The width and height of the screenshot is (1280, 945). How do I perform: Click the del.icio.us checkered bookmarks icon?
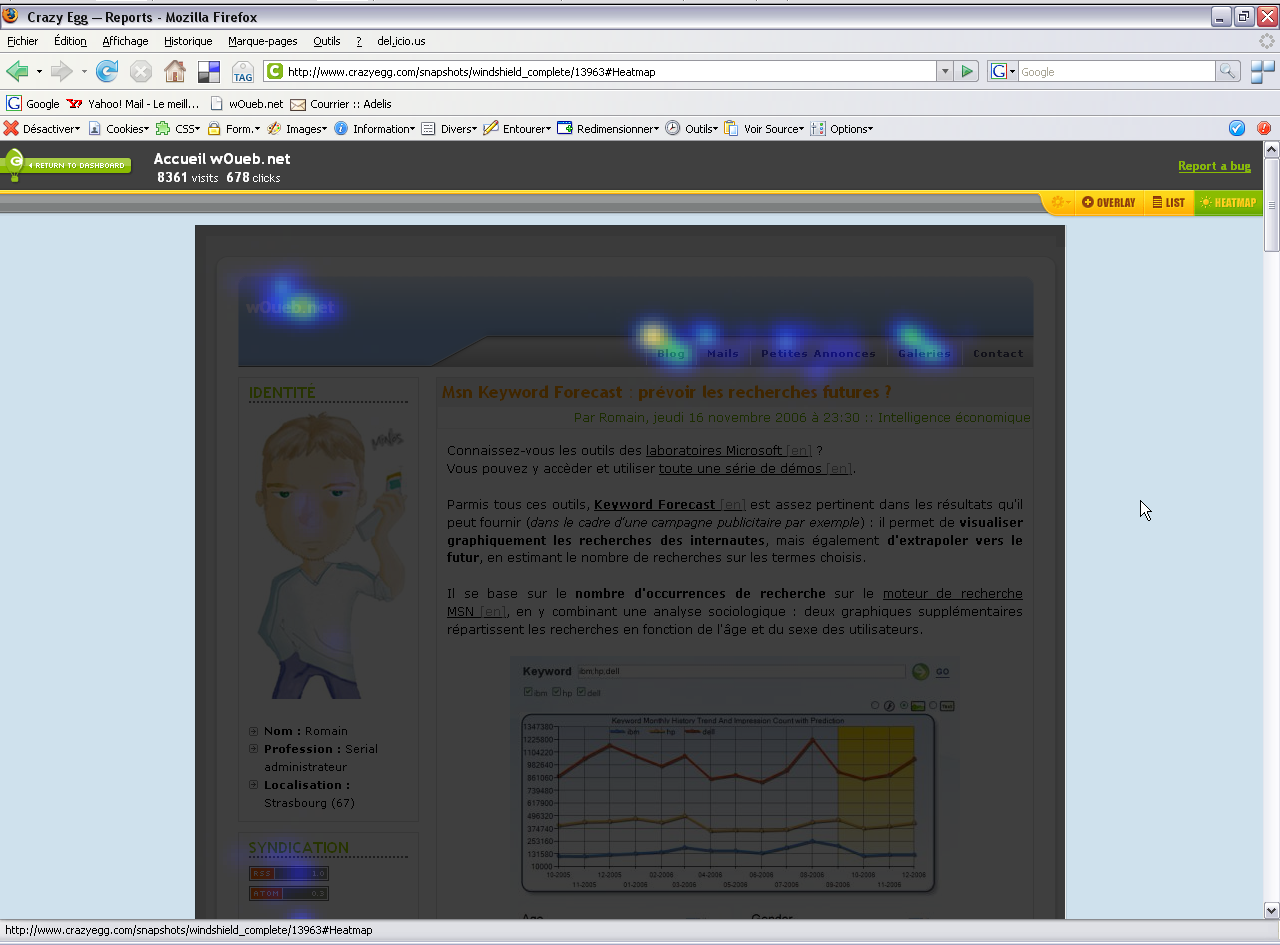(209, 72)
